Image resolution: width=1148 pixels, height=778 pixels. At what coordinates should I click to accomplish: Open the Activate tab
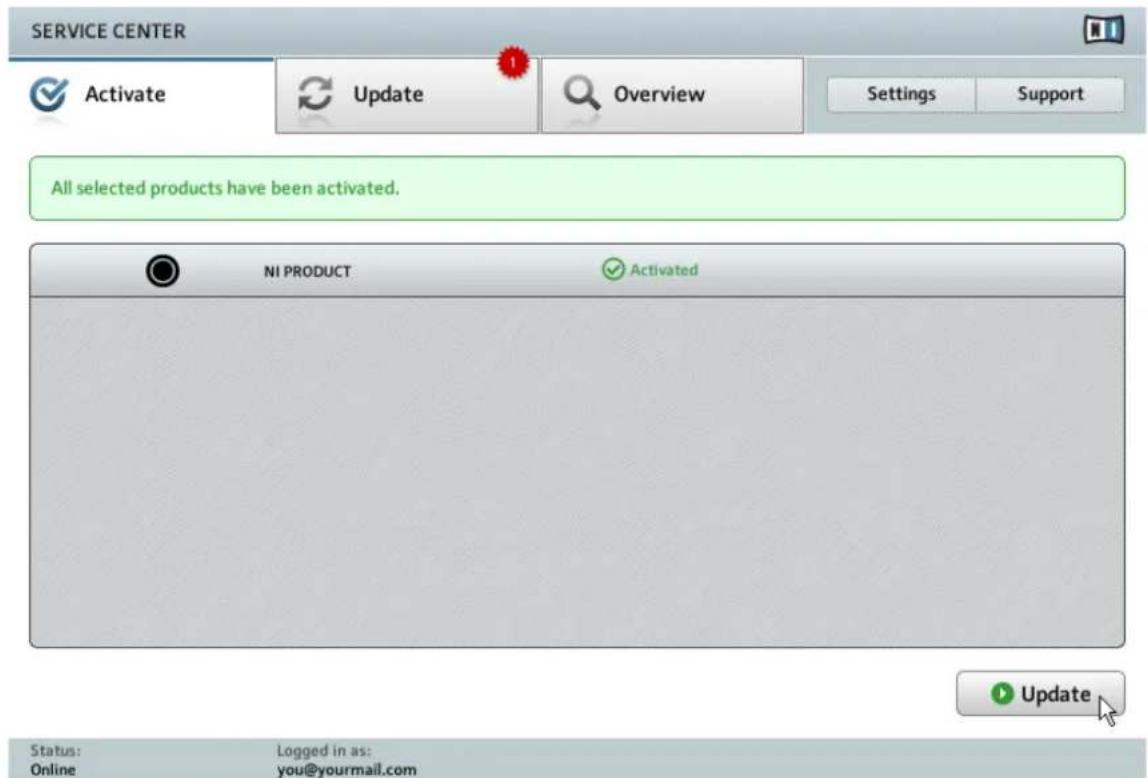(141, 95)
